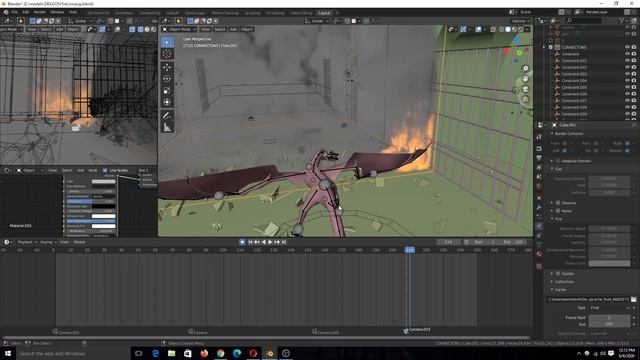Image resolution: width=640 pixels, height=360 pixels.
Task: Choose the Cursor tool in viewport toolbar
Action: click(x=167, y=54)
